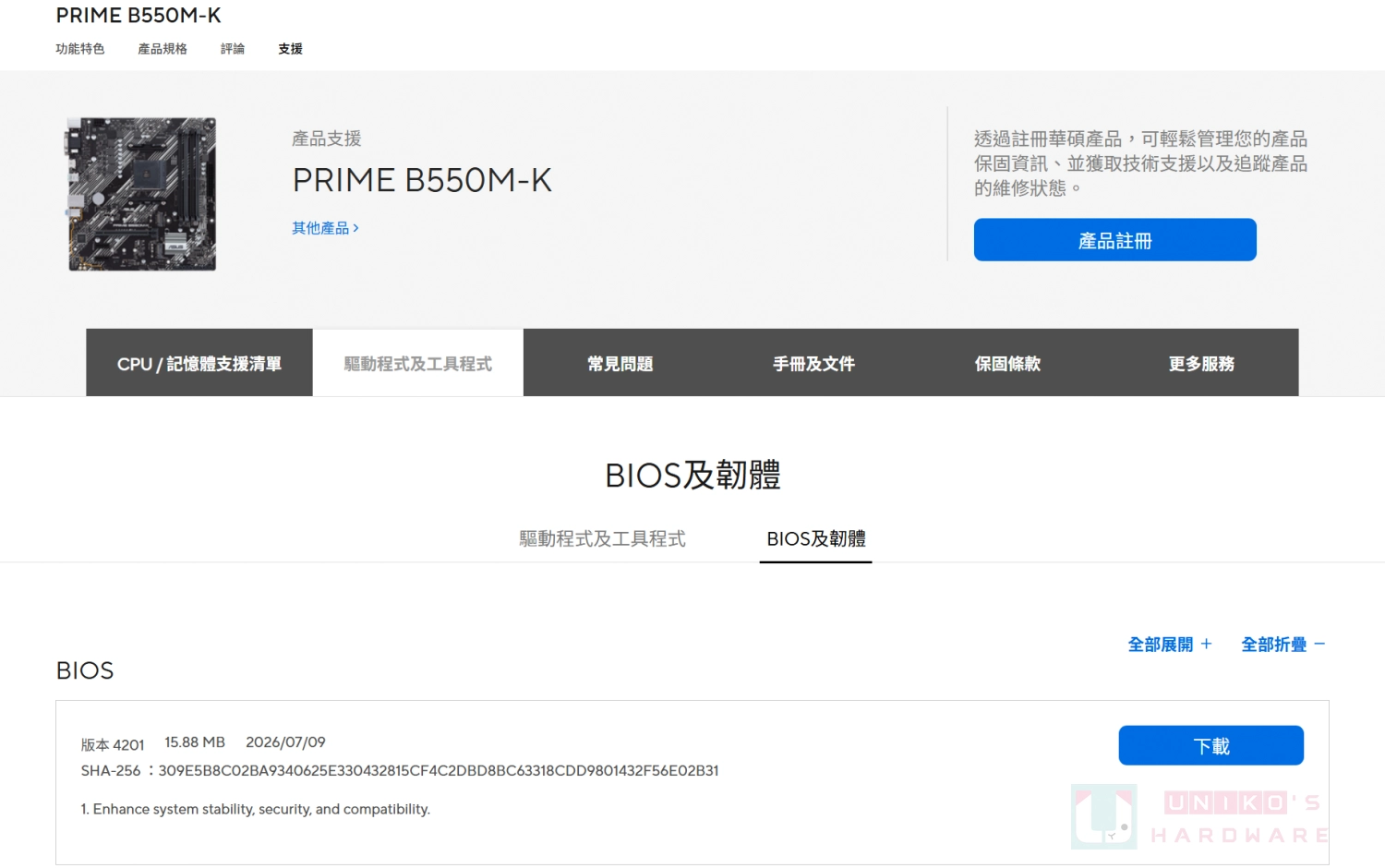Download BIOS version 4201
This screenshot has height=868, width=1385.
point(1211,745)
